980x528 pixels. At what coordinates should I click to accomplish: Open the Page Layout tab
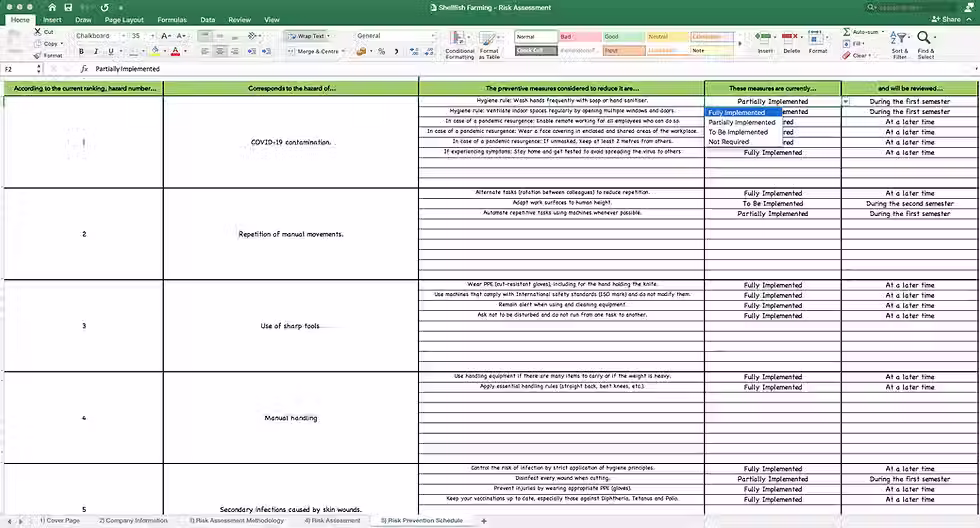(x=124, y=20)
